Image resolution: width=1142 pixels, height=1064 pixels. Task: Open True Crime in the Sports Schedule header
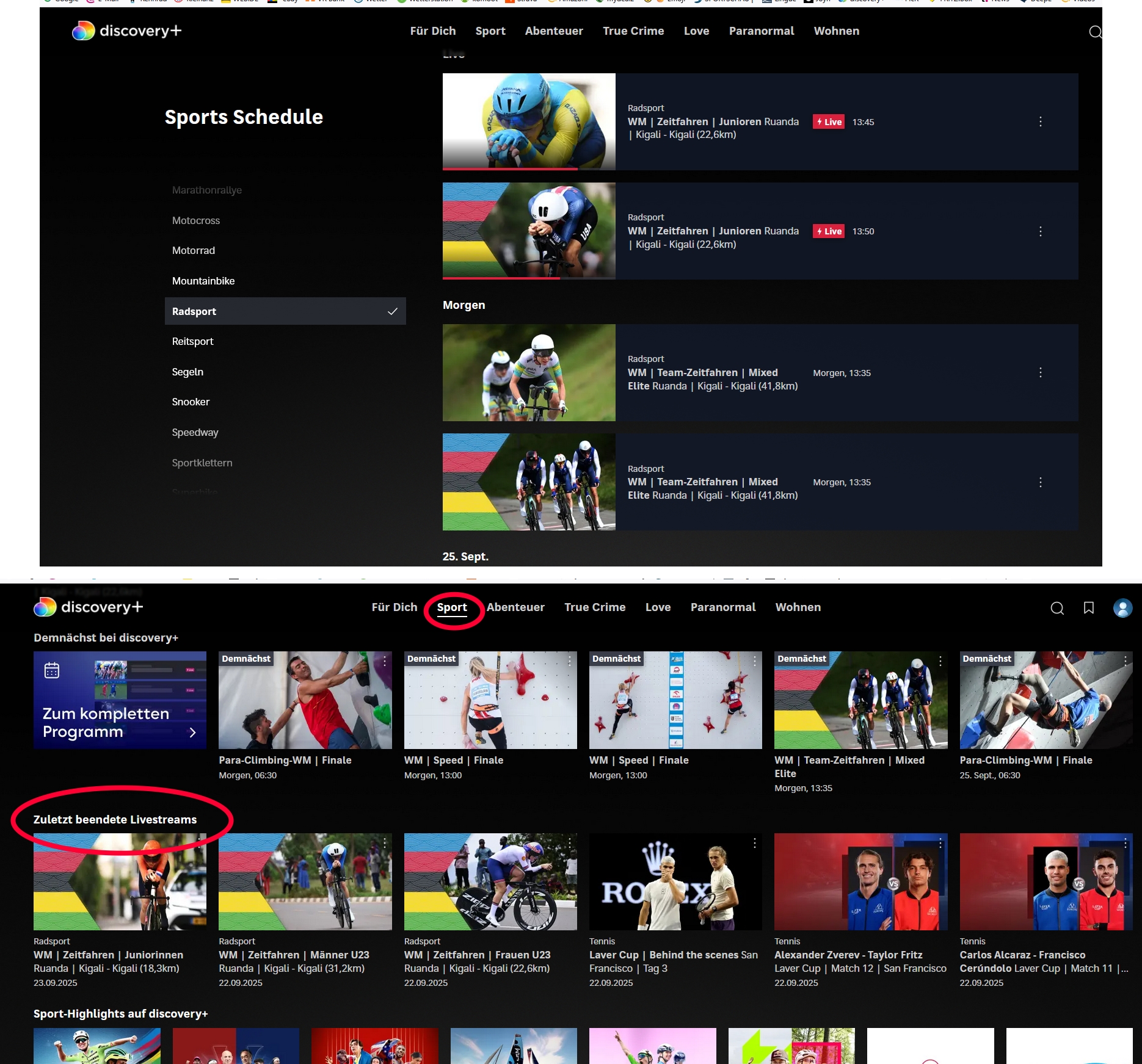coord(633,31)
